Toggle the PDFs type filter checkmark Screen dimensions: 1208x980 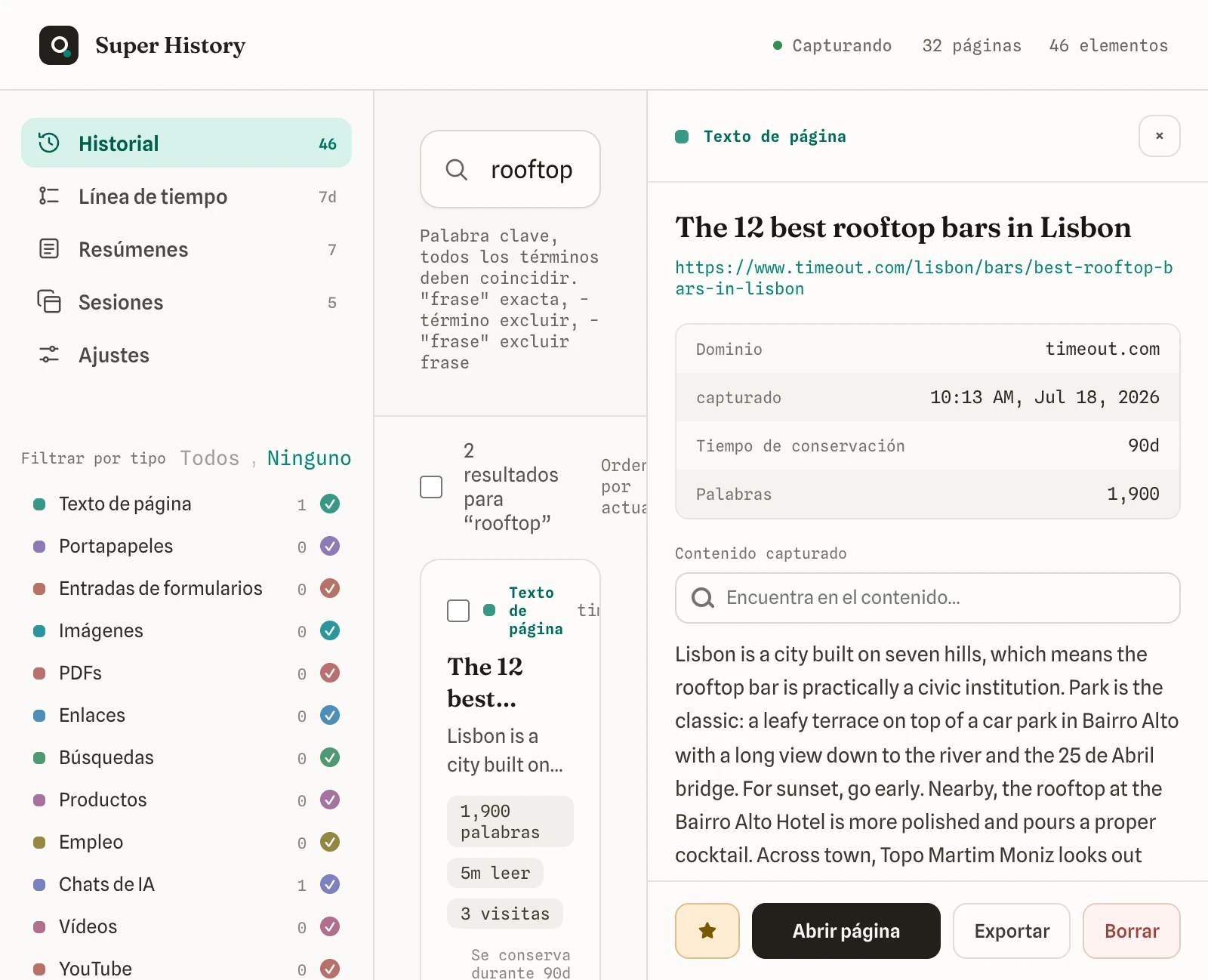click(330, 673)
